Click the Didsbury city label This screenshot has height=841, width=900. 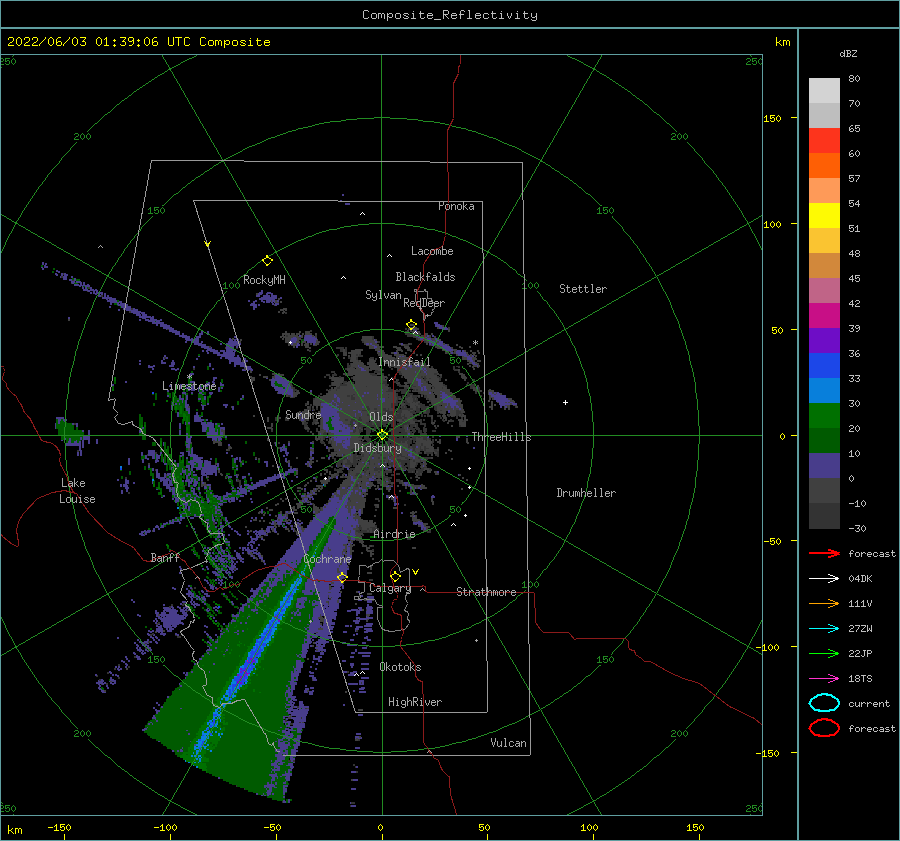coord(378,448)
